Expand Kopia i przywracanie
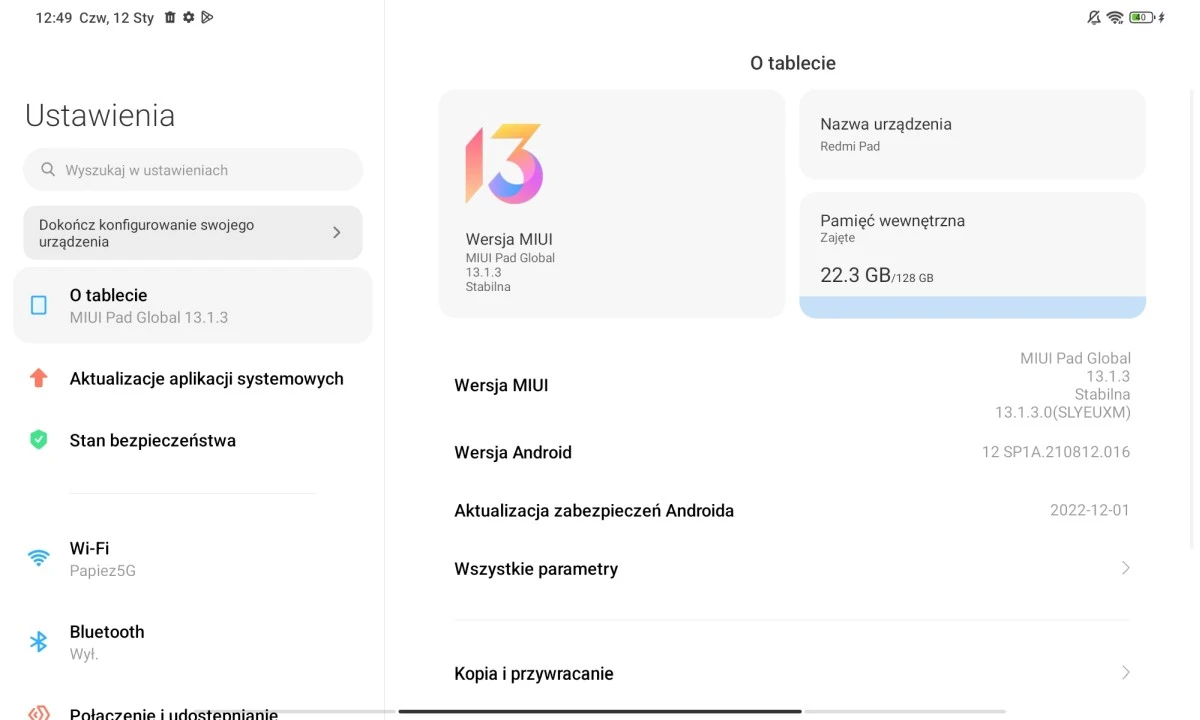This screenshot has height=720, width=1200. pyautogui.click(x=1125, y=672)
